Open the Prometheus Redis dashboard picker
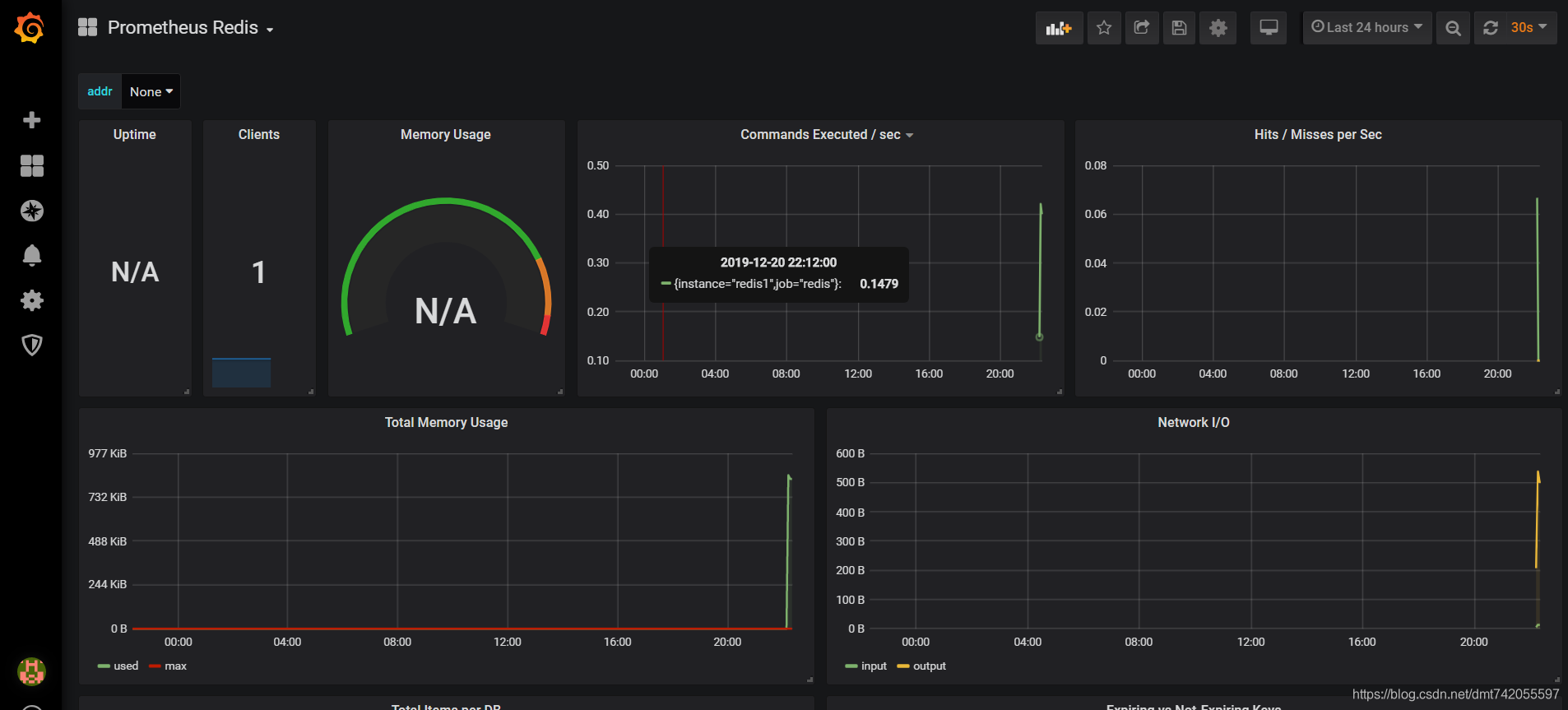1568x710 pixels. [190, 28]
